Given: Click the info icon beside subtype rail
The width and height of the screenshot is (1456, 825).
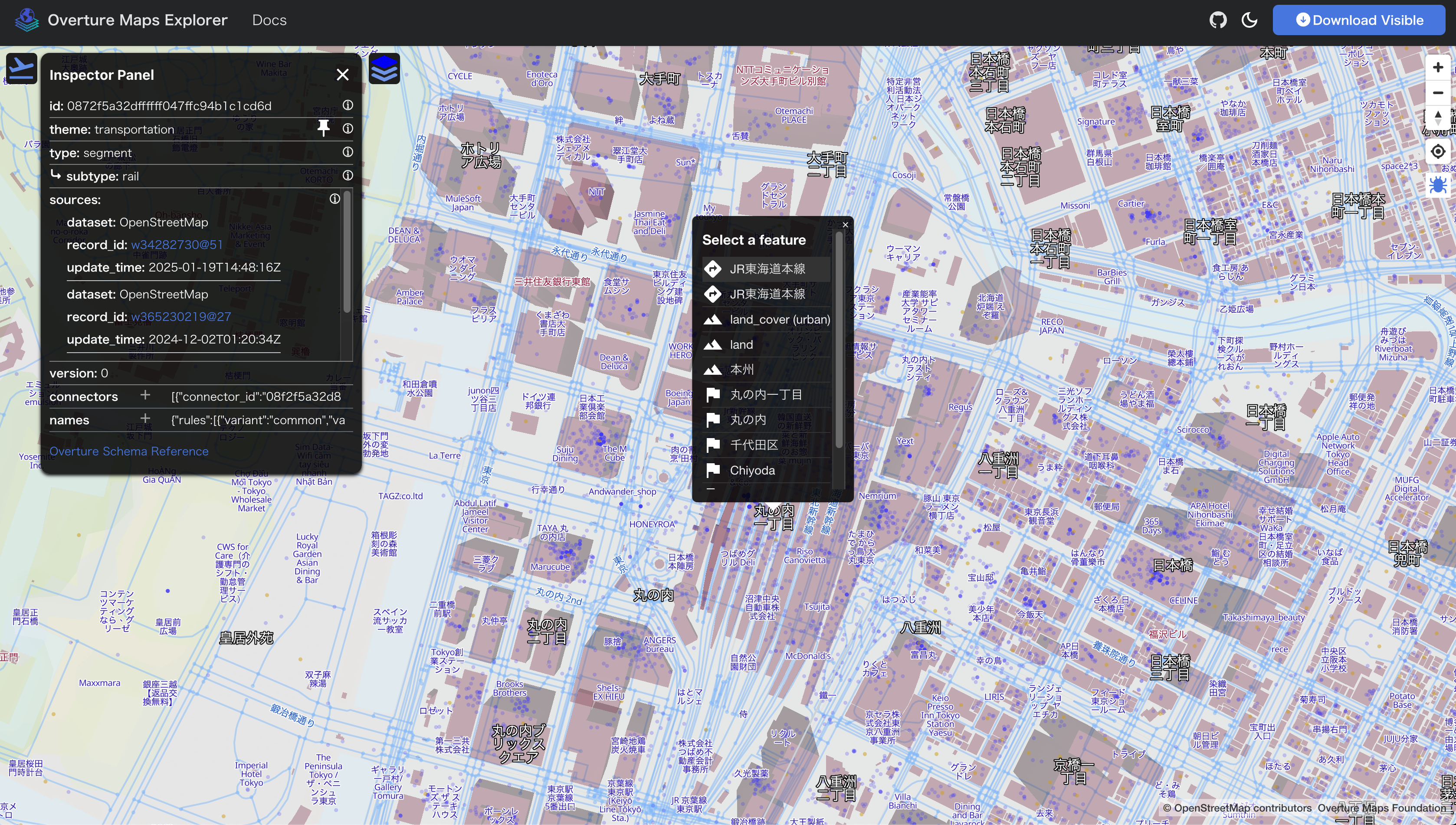Looking at the screenshot, I should pos(347,176).
